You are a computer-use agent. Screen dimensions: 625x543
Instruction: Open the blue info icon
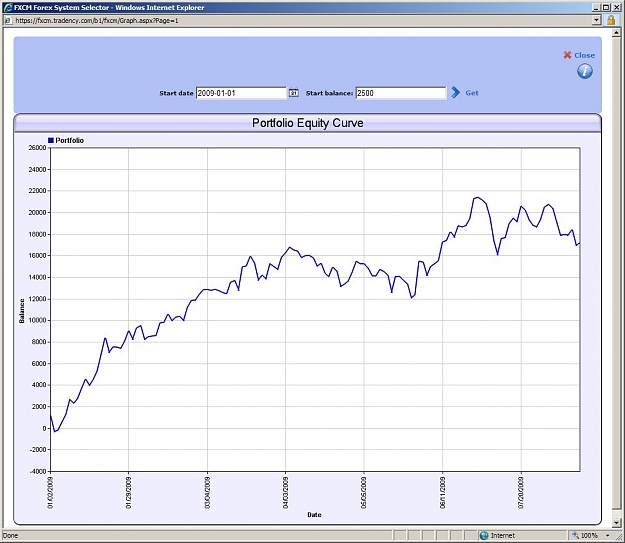(x=585, y=71)
